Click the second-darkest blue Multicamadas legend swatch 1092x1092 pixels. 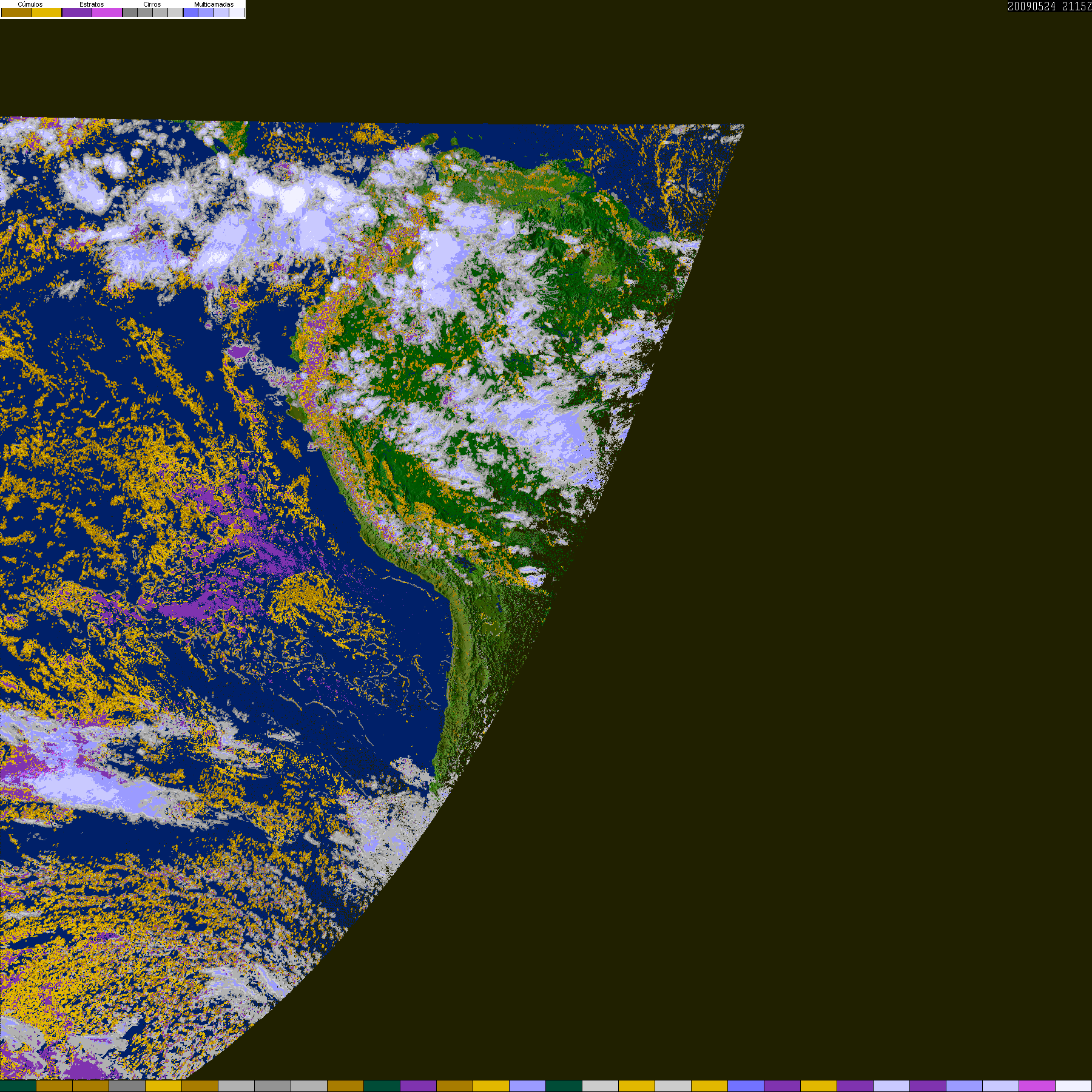pyautogui.click(x=206, y=13)
